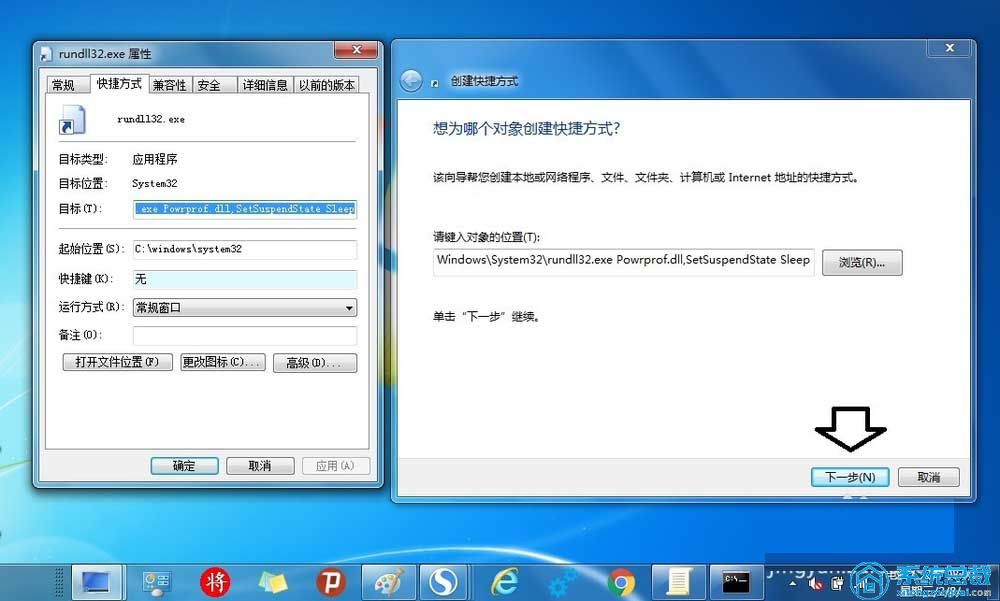
Task: Click the 更改图标(C)... button
Action: pos(223,362)
